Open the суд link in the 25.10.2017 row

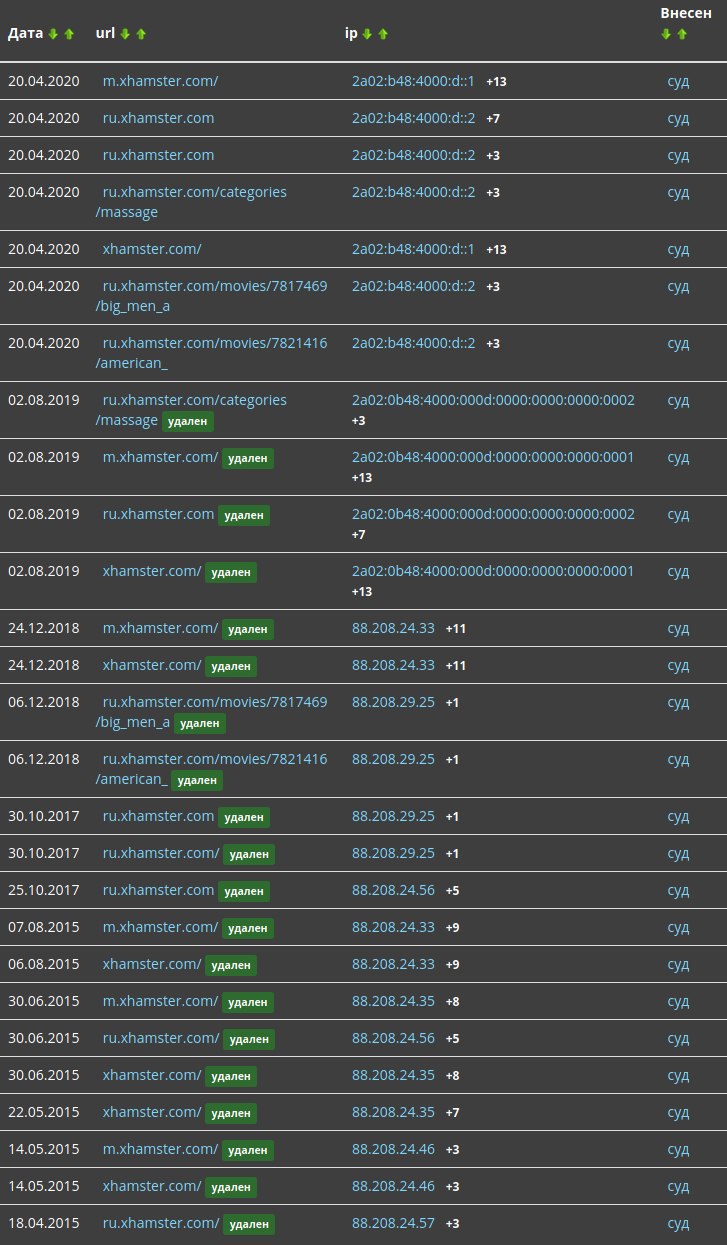pyautogui.click(x=678, y=891)
